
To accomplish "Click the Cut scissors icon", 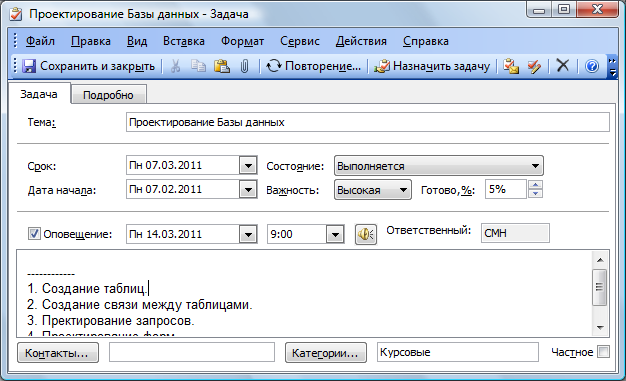I will [x=175, y=66].
